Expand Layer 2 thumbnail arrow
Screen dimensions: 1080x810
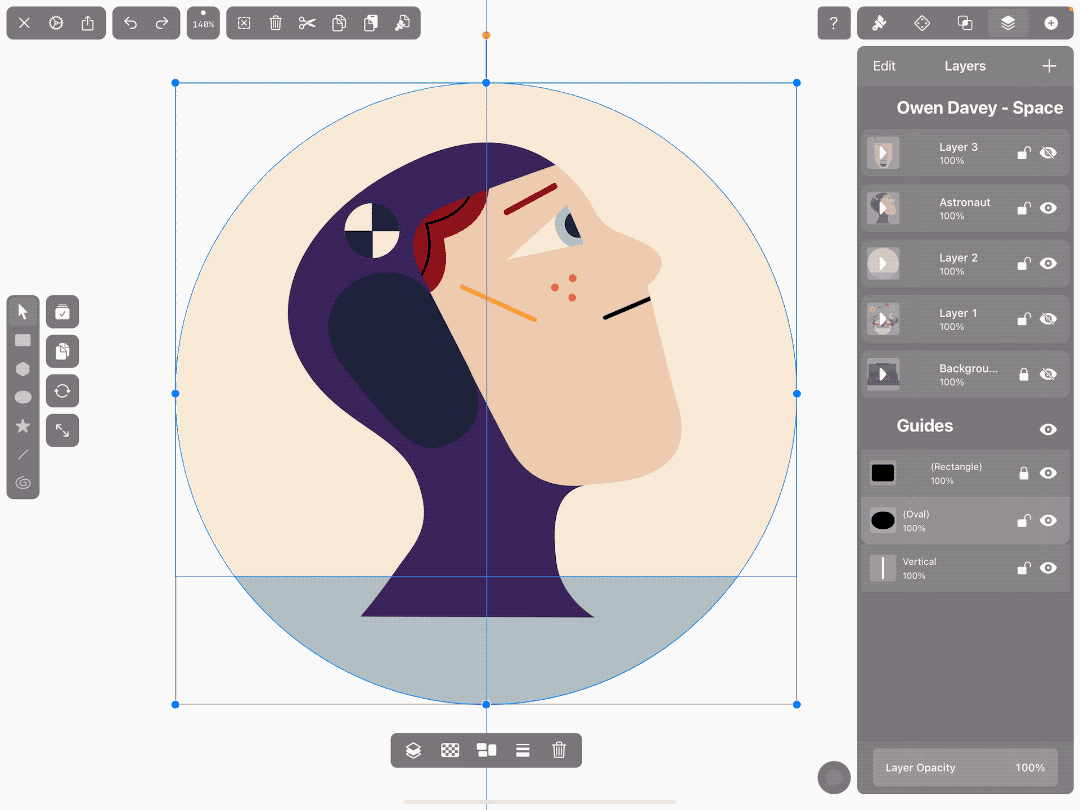[x=883, y=263]
